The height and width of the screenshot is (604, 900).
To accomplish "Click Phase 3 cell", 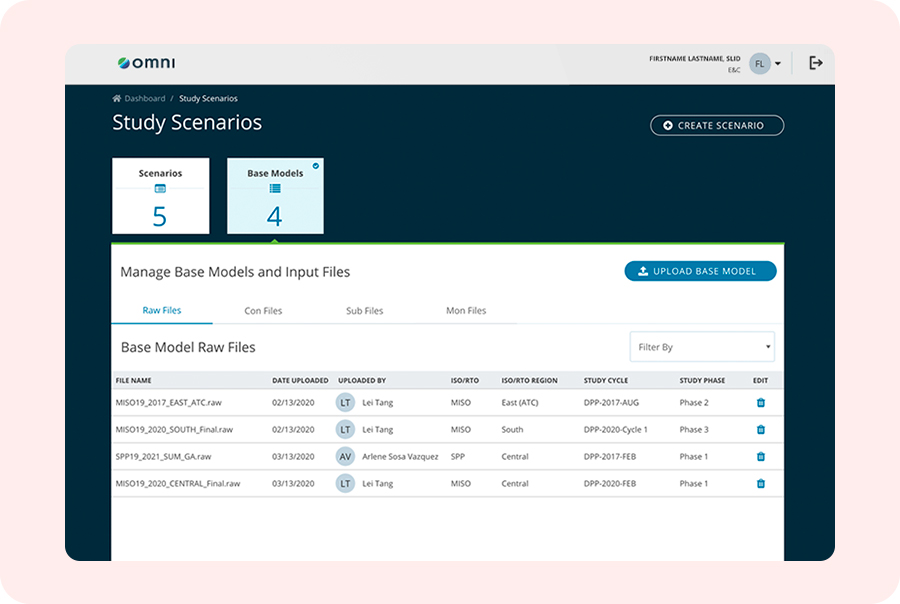I will [694, 429].
